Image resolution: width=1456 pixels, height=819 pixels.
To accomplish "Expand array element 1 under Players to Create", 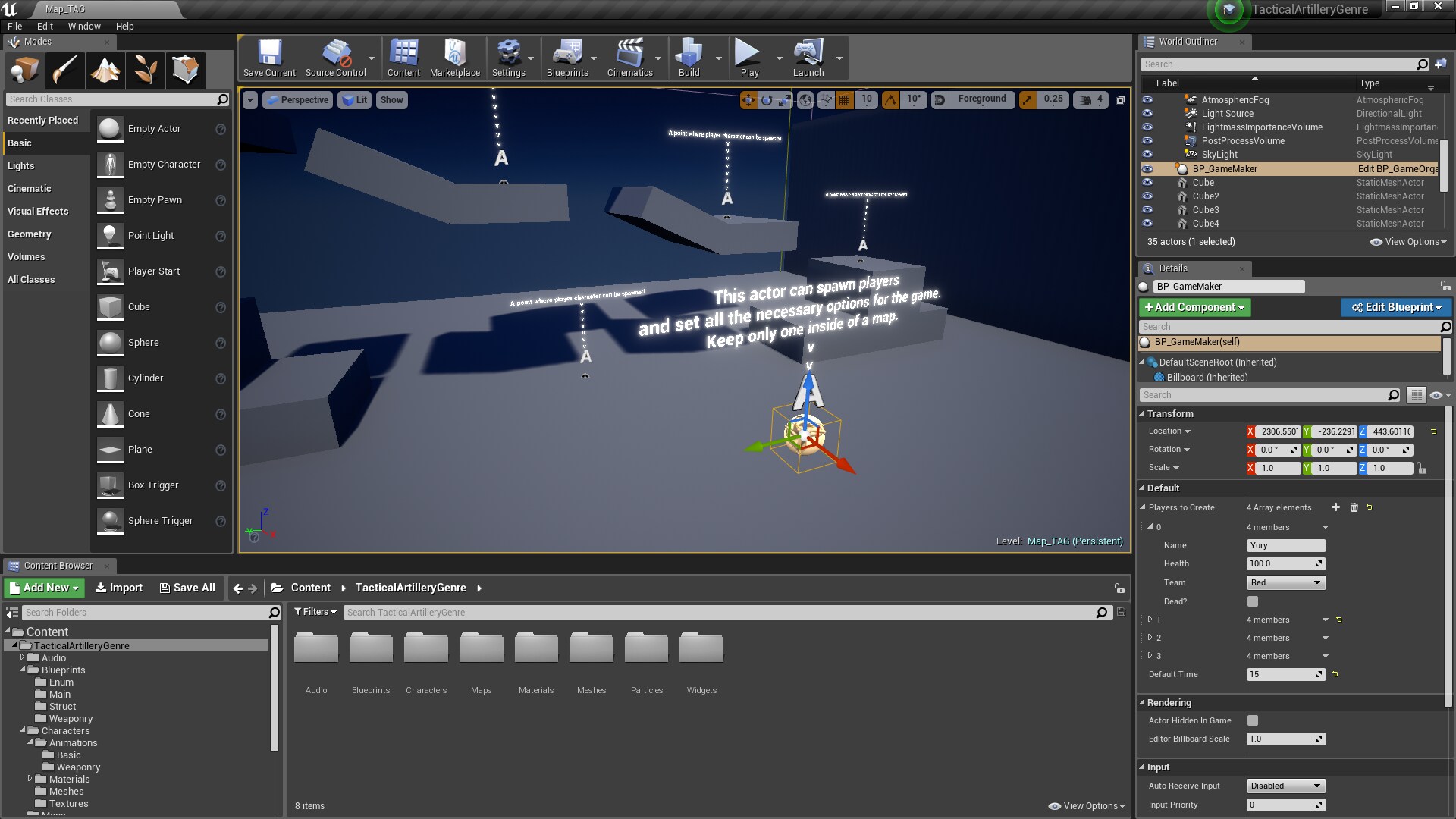I will pos(1150,620).
